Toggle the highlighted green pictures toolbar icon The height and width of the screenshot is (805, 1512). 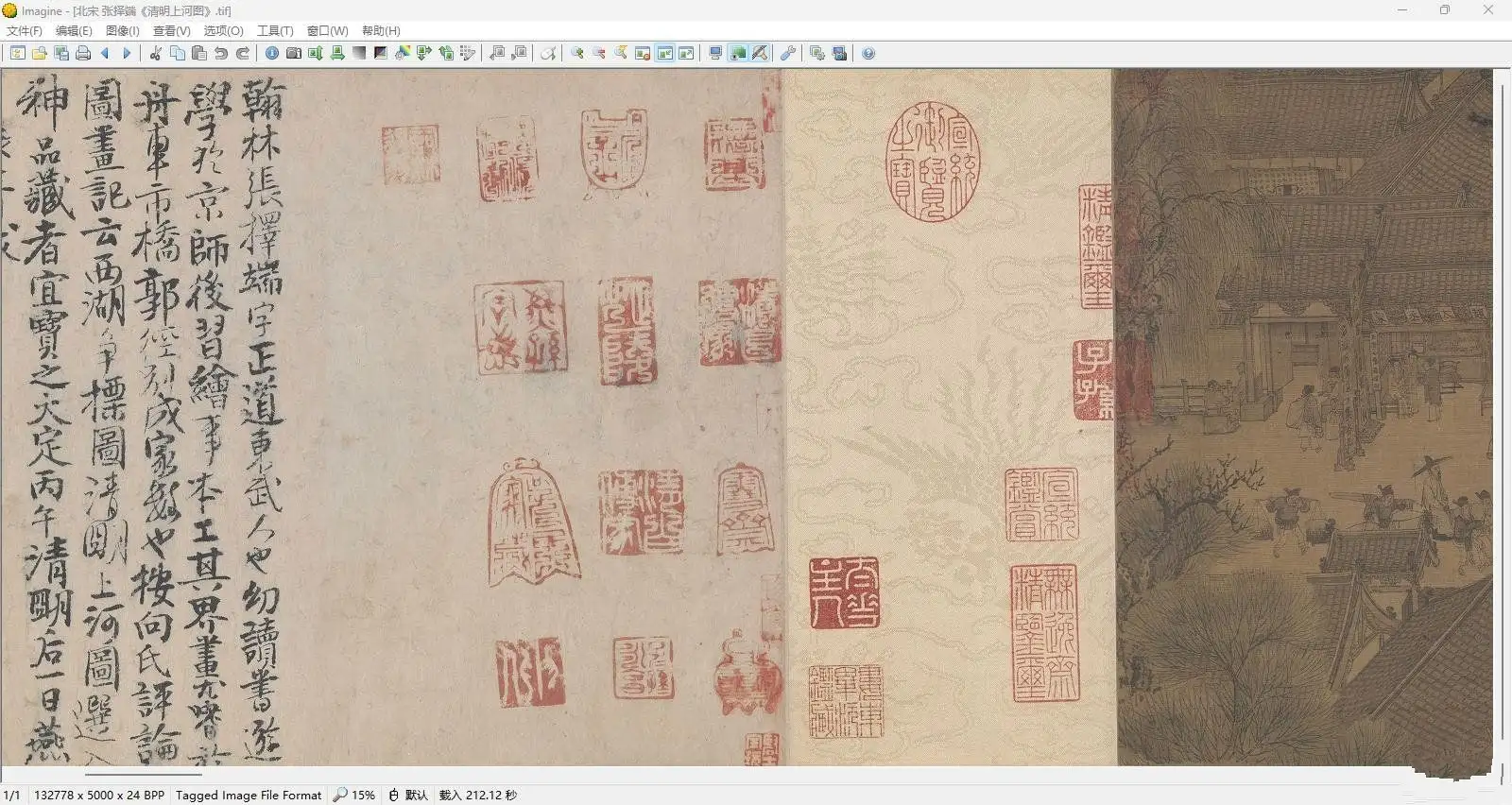738,53
